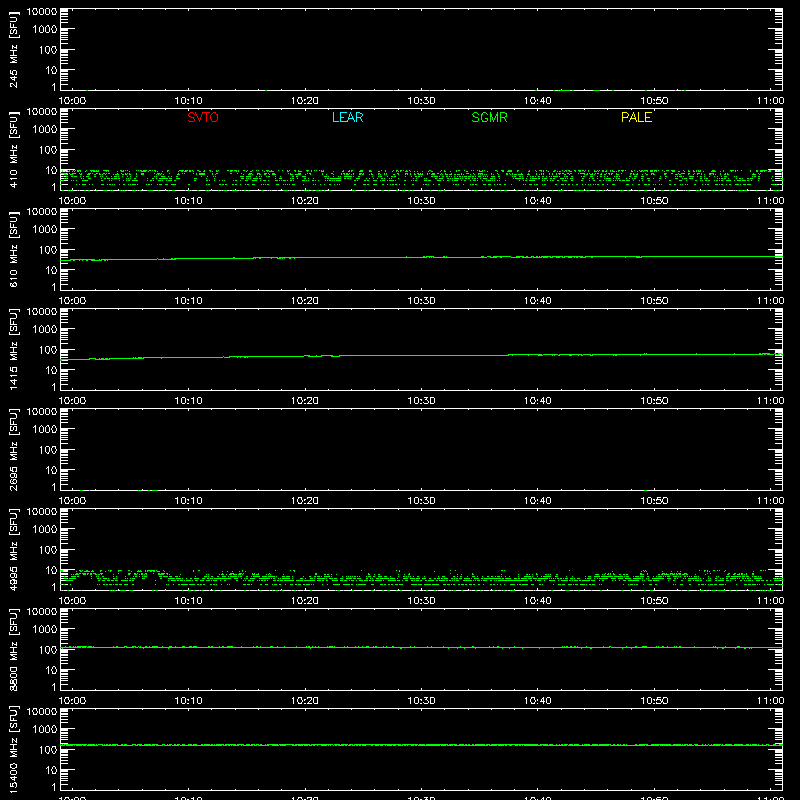Click the 100 value on 8800 MHz axis
Screen dimensions: 800x800
[48, 650]
